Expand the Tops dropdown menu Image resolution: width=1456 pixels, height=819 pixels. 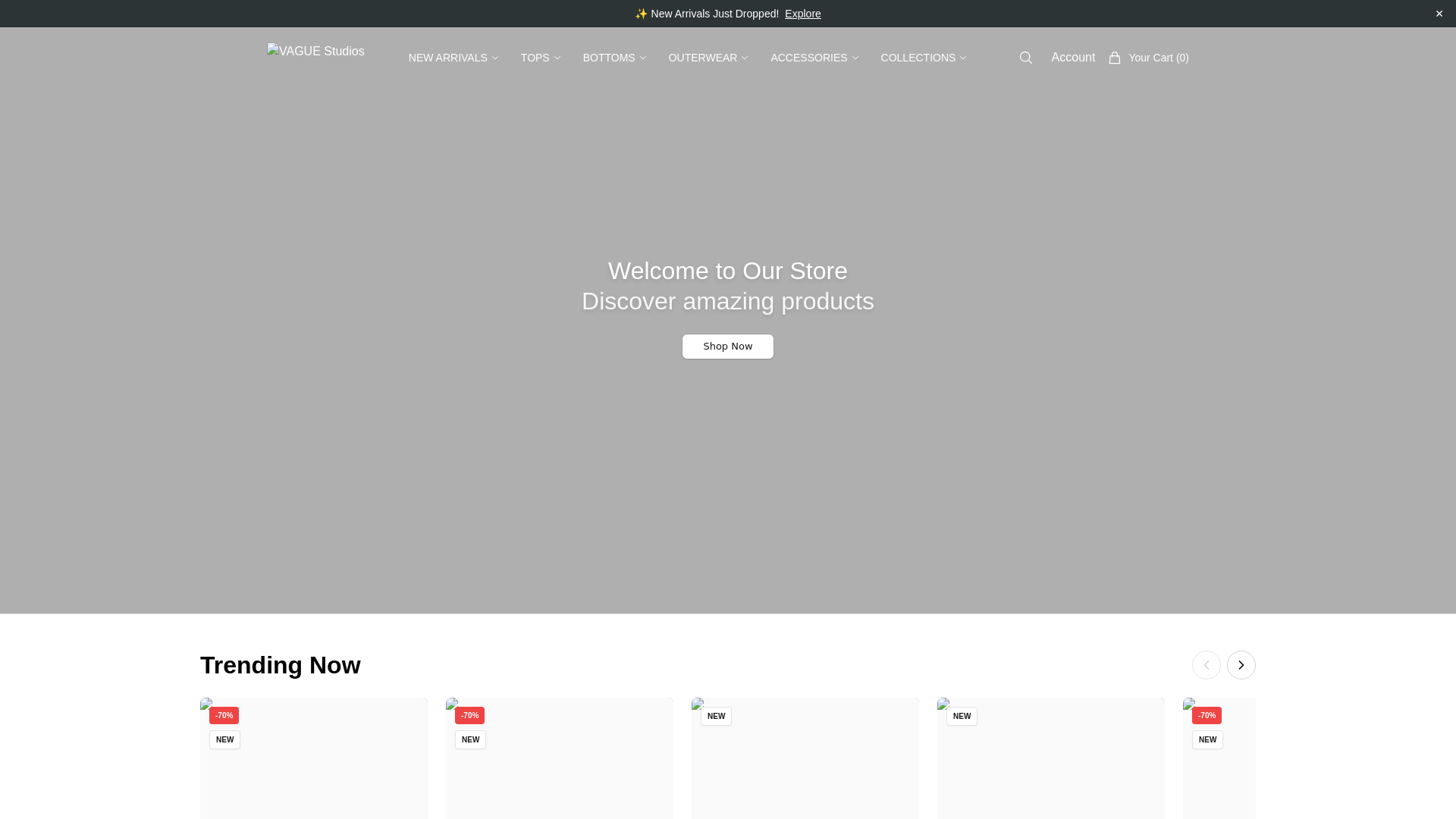click(x=540, y=58)
